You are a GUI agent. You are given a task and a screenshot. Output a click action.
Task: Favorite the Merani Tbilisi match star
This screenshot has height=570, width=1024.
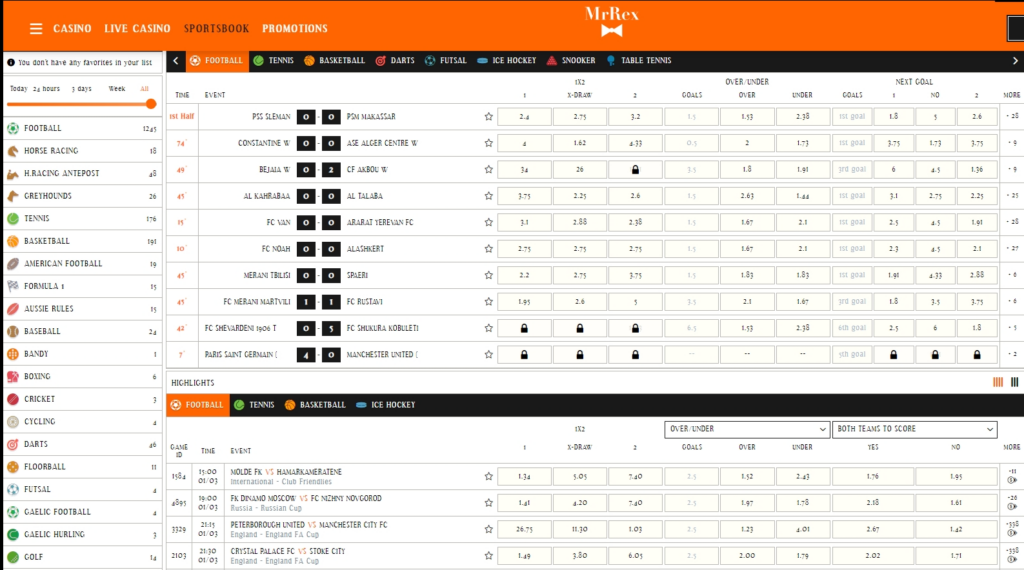tap(488, 276)
